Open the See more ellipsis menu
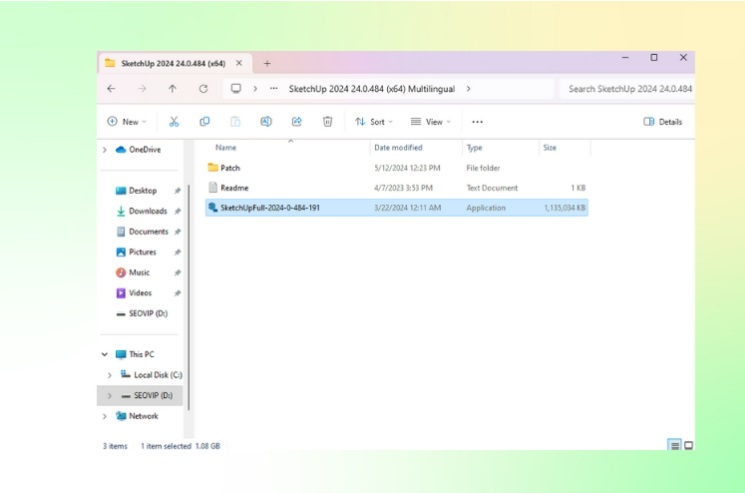The height and width of the screenshot is (493, 745). click(x=477, y=122)
